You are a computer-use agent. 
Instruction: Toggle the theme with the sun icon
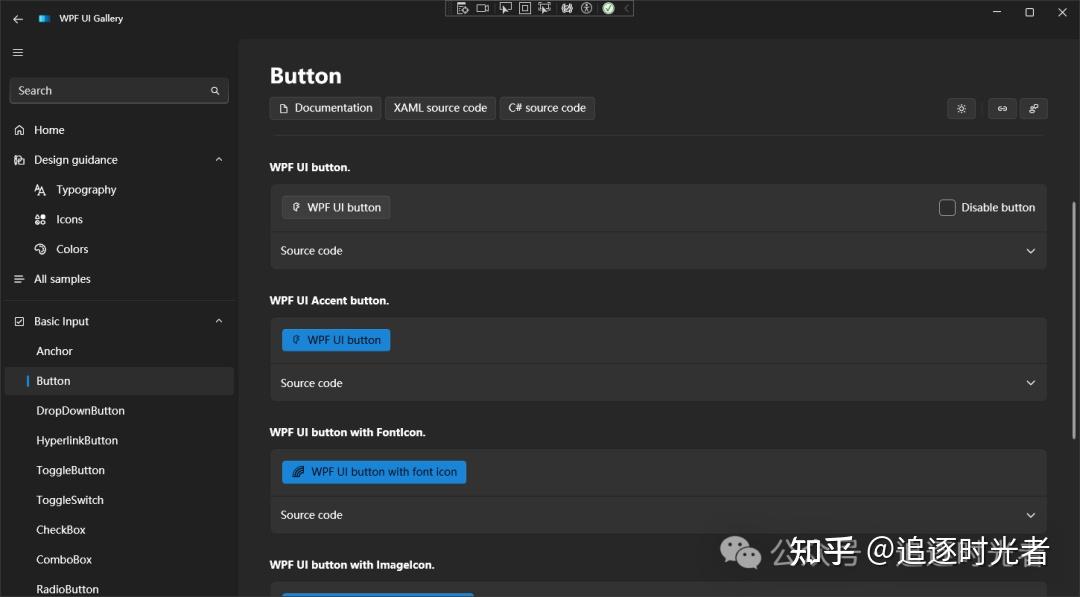click(961, 108)
